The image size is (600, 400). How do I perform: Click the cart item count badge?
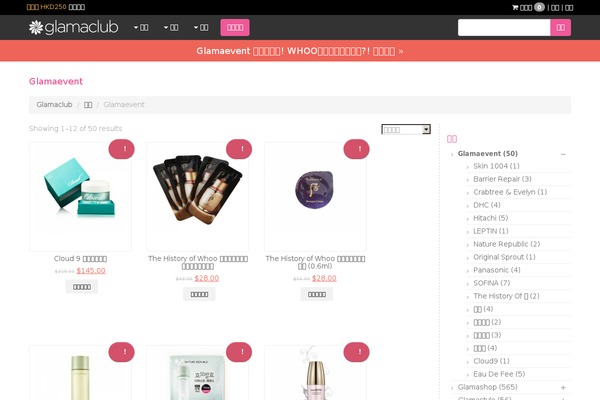click(539, 7)
